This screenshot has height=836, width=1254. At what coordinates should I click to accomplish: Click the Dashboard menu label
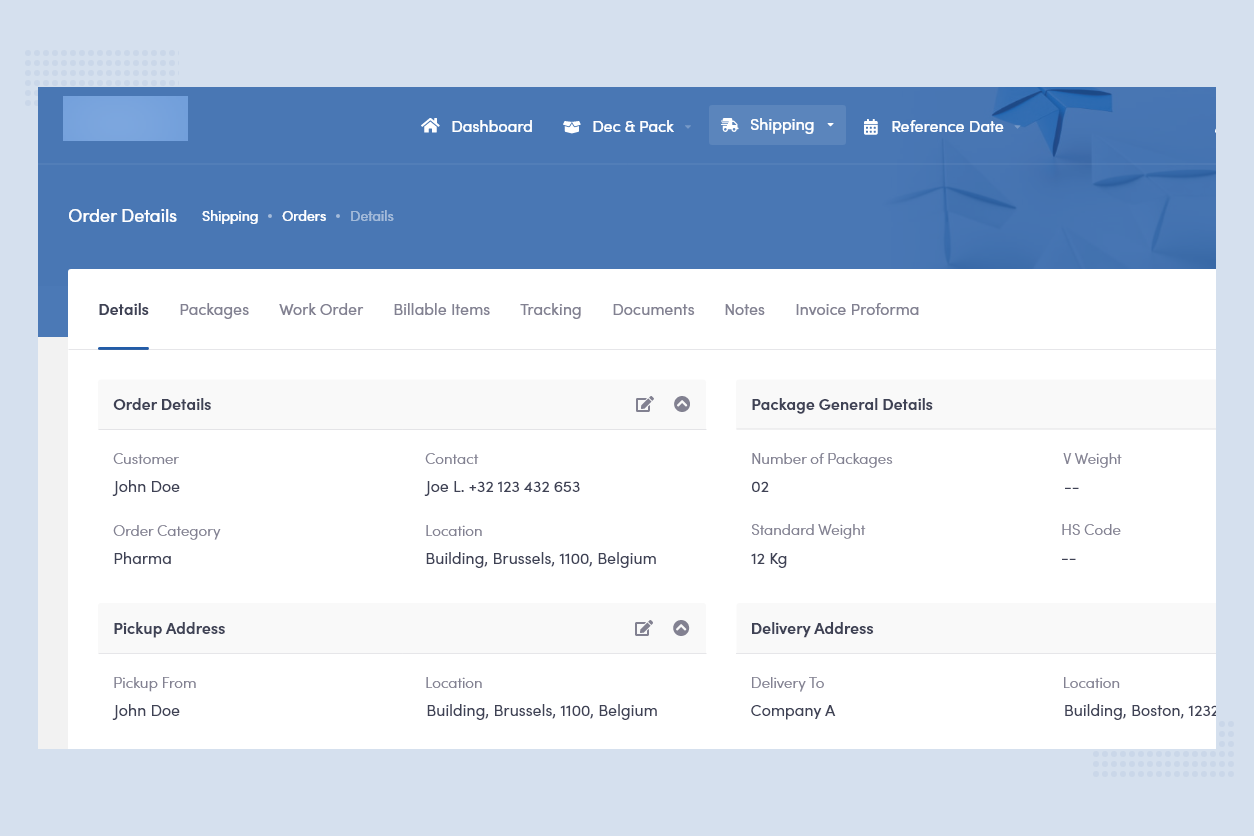coord(492,127)
